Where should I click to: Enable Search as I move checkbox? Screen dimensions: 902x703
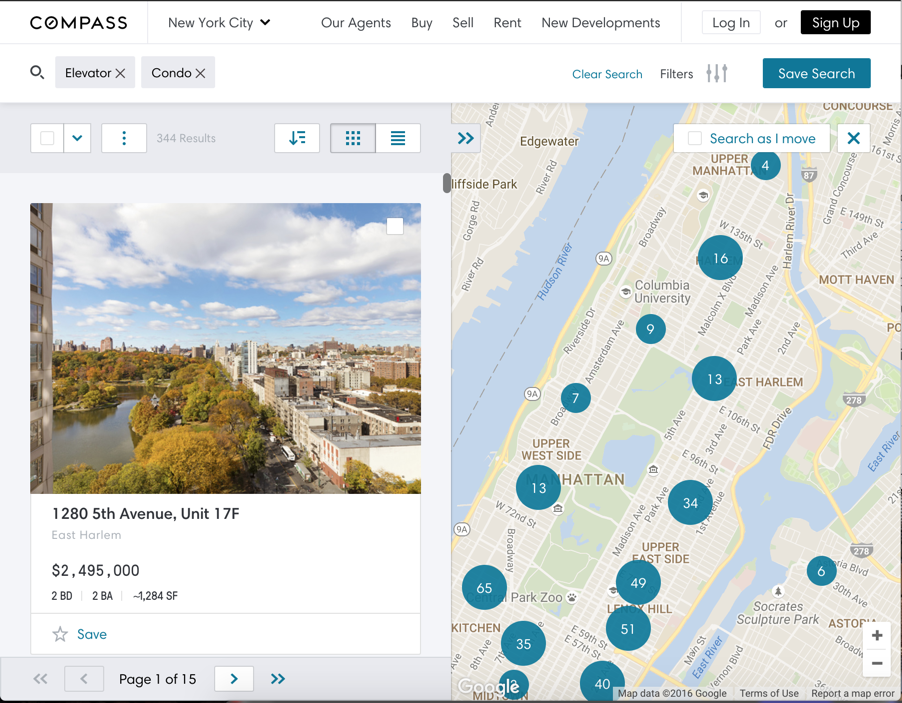point(695,138)
